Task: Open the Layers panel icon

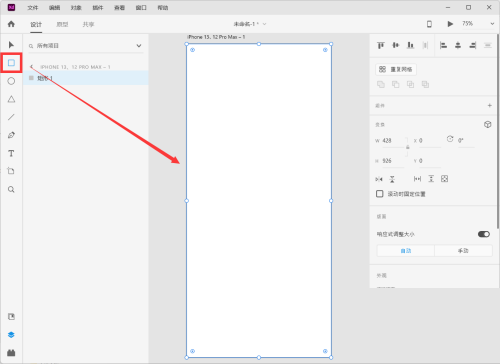Action: click(x=11, y=335)
